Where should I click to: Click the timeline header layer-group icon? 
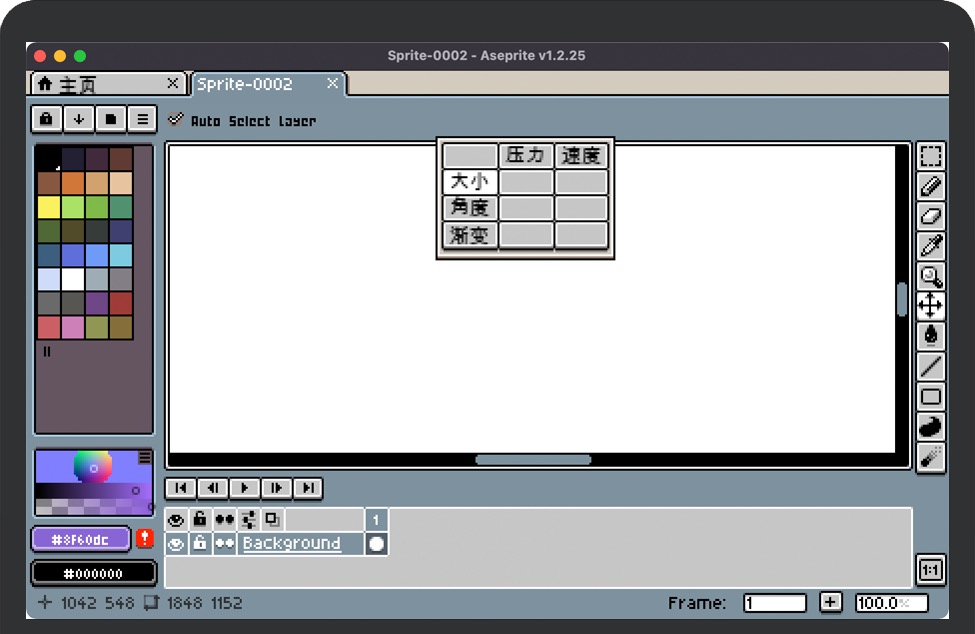point(248,520)
